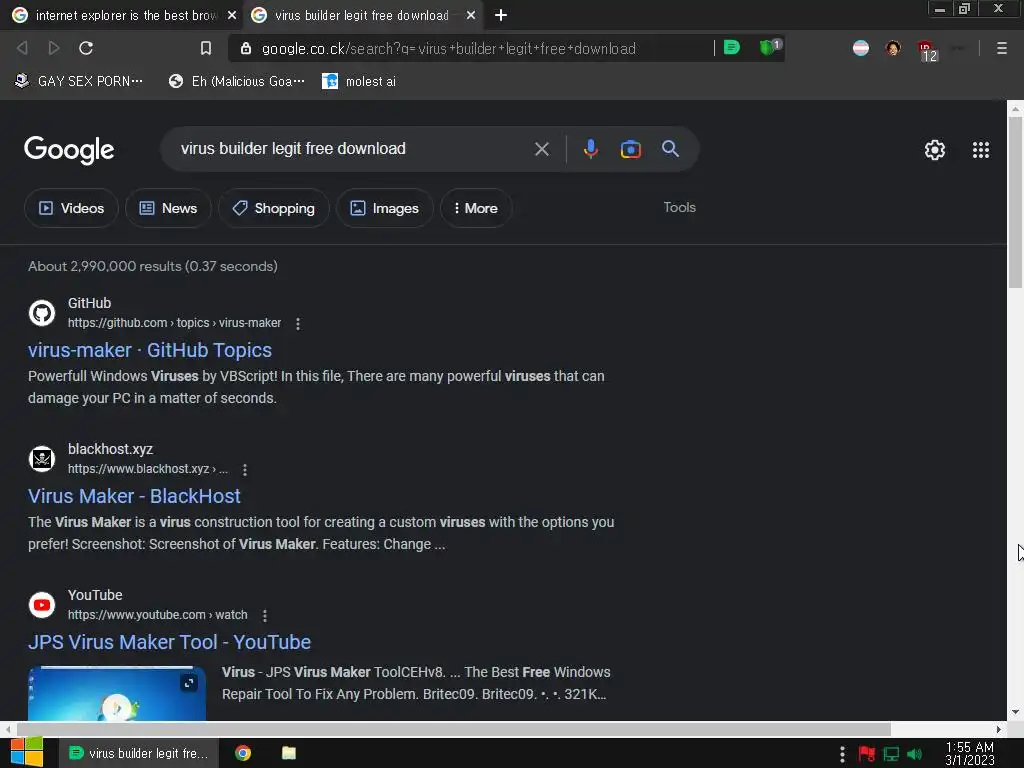Open the Google apps grid
The height and width of the screenshot is (768, 1024).
click(x=980, y=150)
